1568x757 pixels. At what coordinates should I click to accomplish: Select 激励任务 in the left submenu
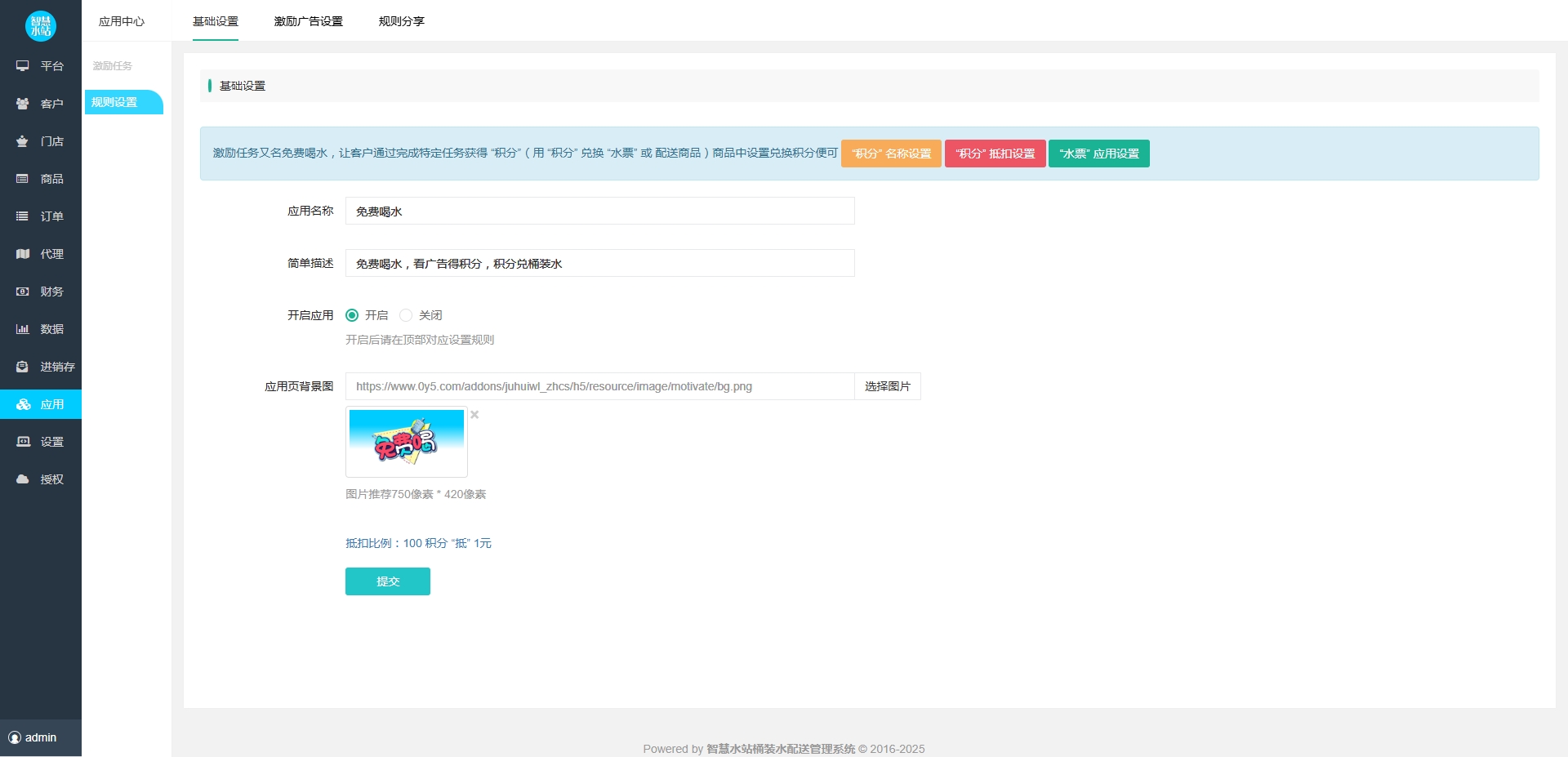(112, 65)
